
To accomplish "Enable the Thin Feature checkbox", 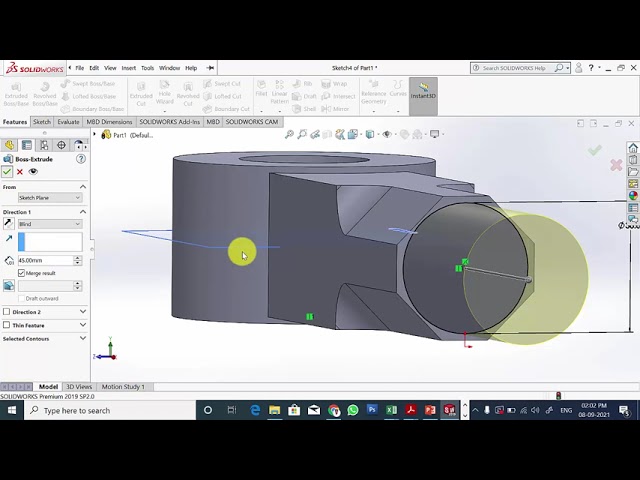I will click(7, 325).
